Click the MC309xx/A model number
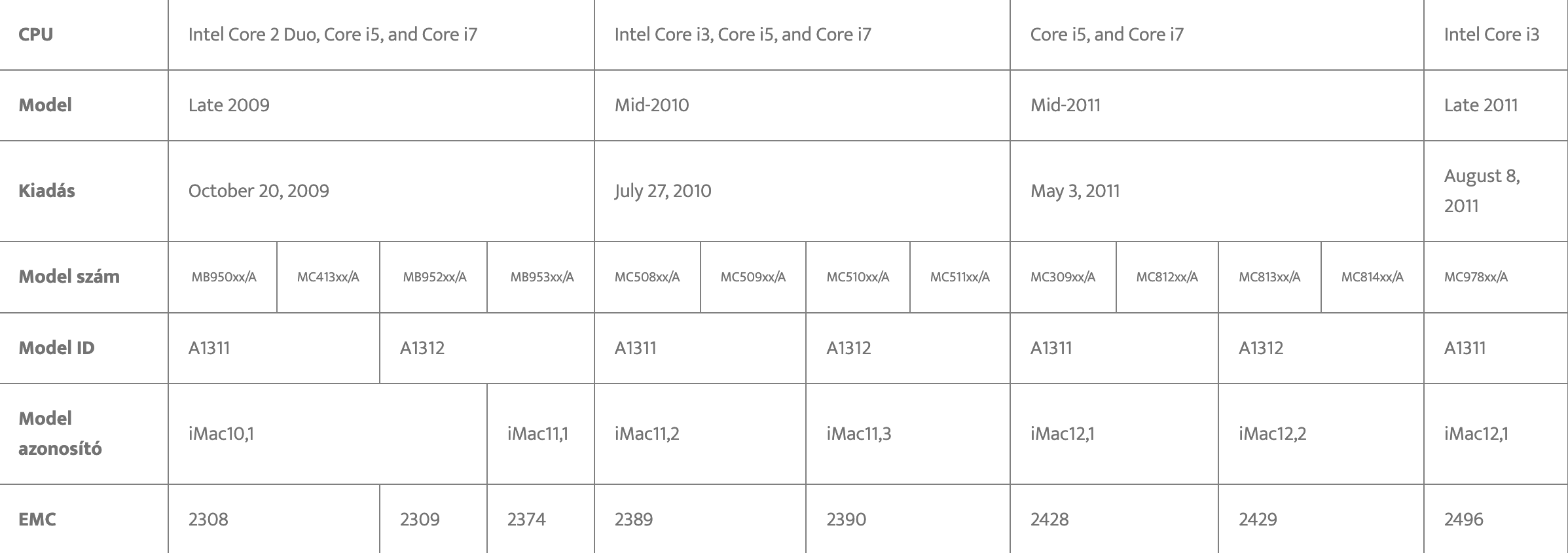 click(x=1063, y=277)
